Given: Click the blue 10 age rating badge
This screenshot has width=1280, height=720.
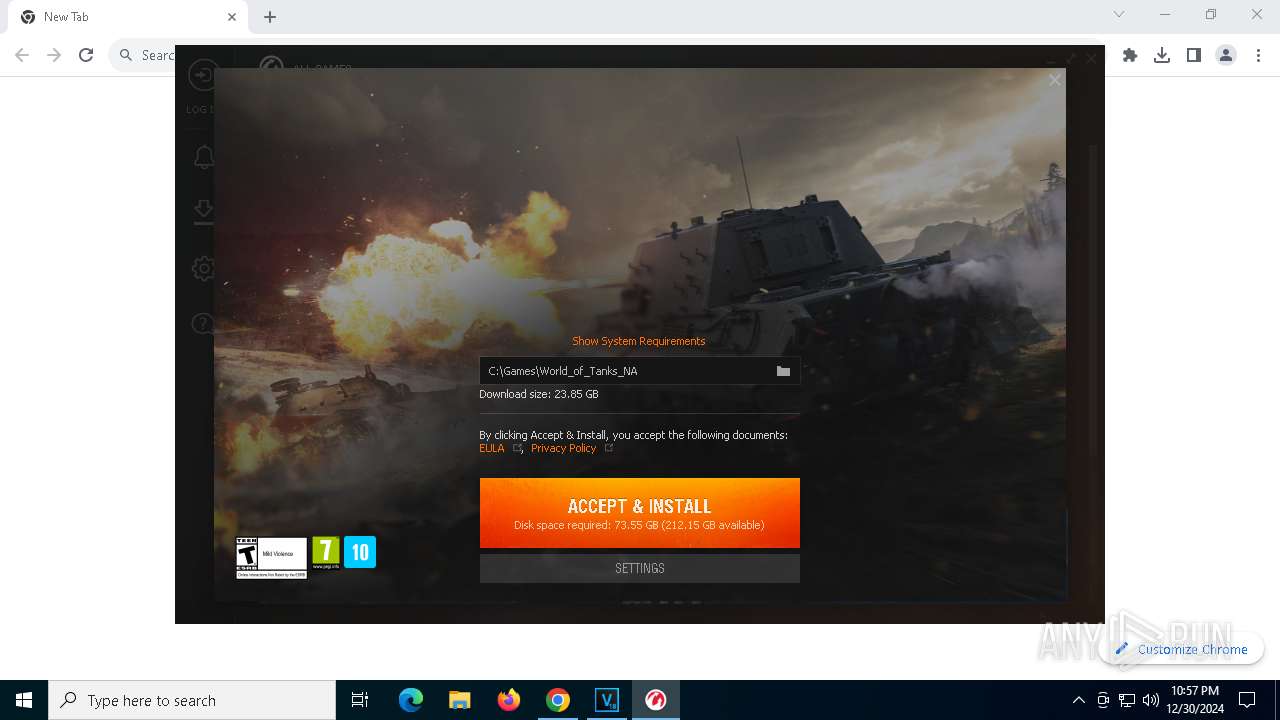Looking at the screenshot, I should point(360,552).
